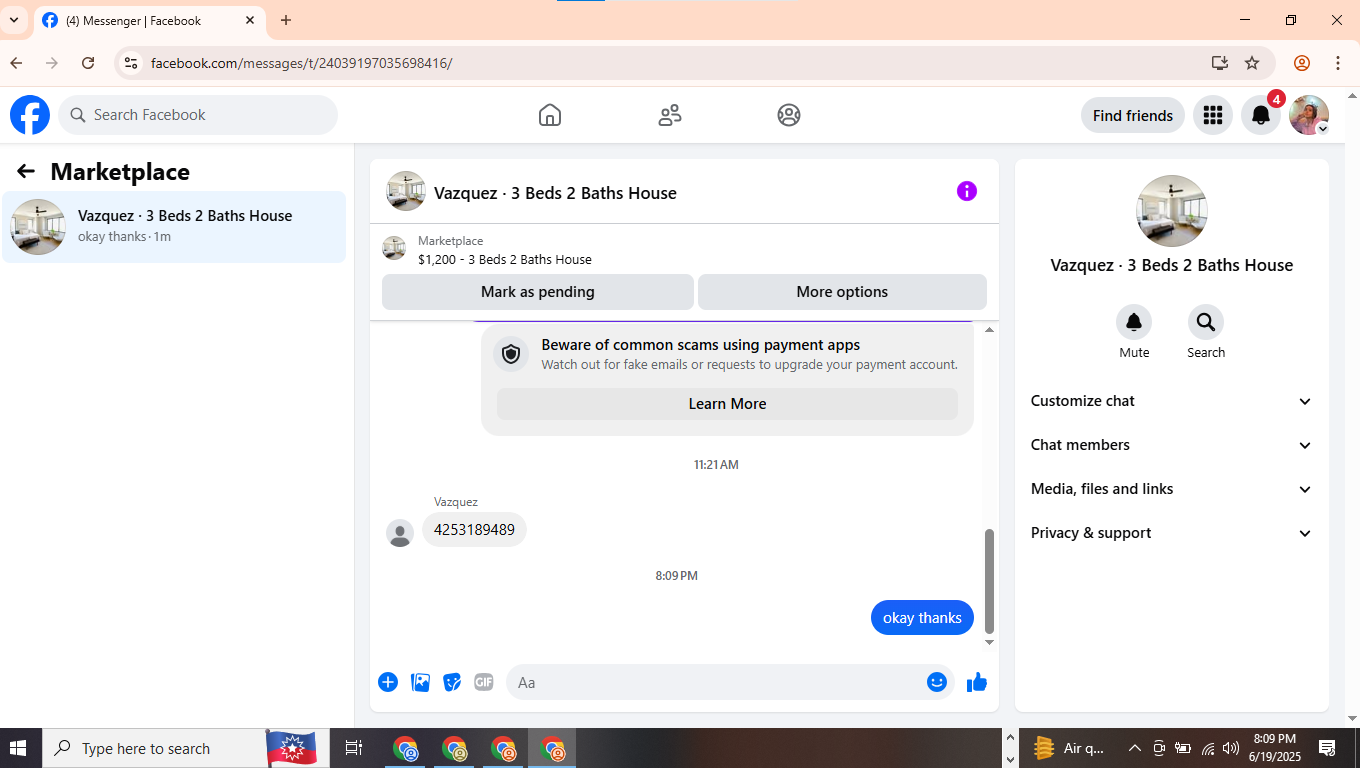Viewport: 1360px width, 768px height.
Task: Open the listing photo in the right panel
Action: [x=1172, y=211]
